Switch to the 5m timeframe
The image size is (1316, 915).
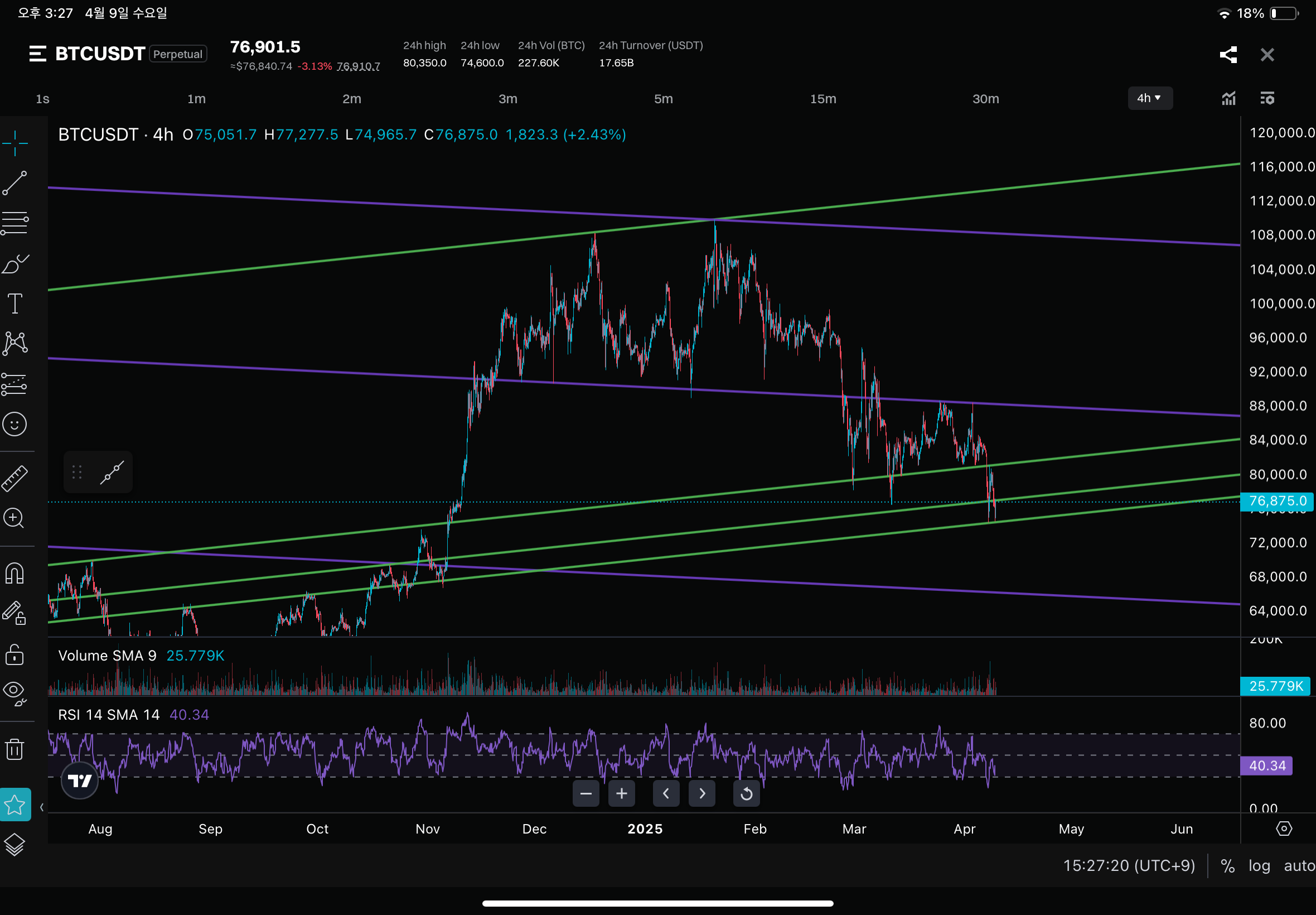coord(664,99)
